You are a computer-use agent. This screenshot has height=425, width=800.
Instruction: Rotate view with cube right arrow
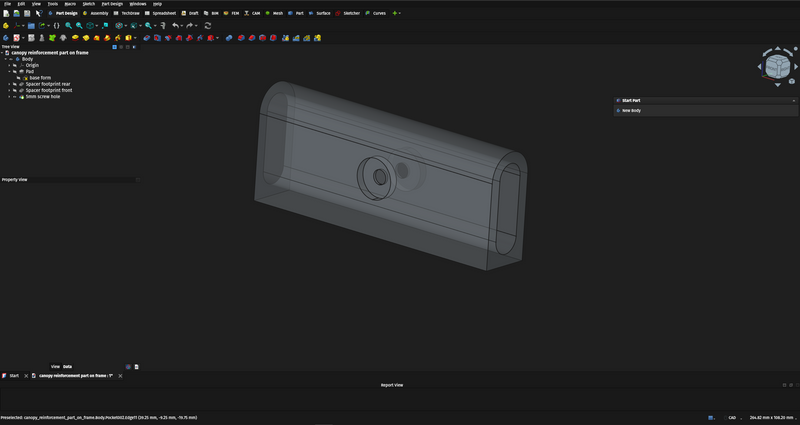[796, 67]
